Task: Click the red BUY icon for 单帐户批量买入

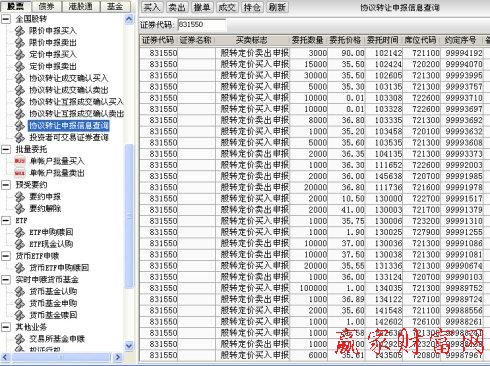Action: (x=20, y=161)
